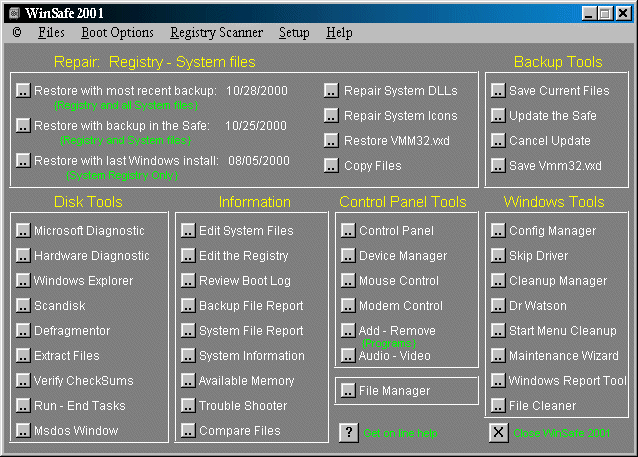Click the Cancel Update button
The width and height of the screenshot is (638, 457).
[x=498, y=140]
